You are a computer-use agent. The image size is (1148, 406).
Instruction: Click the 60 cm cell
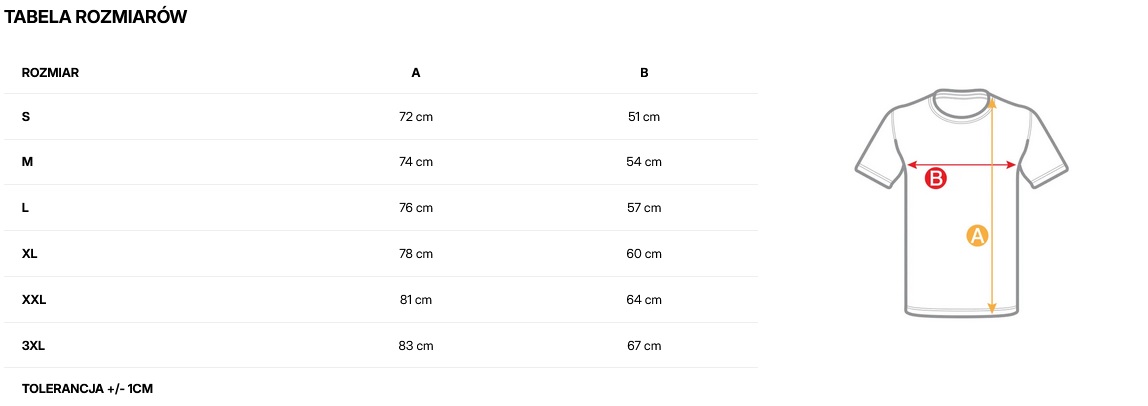[644, 254]
